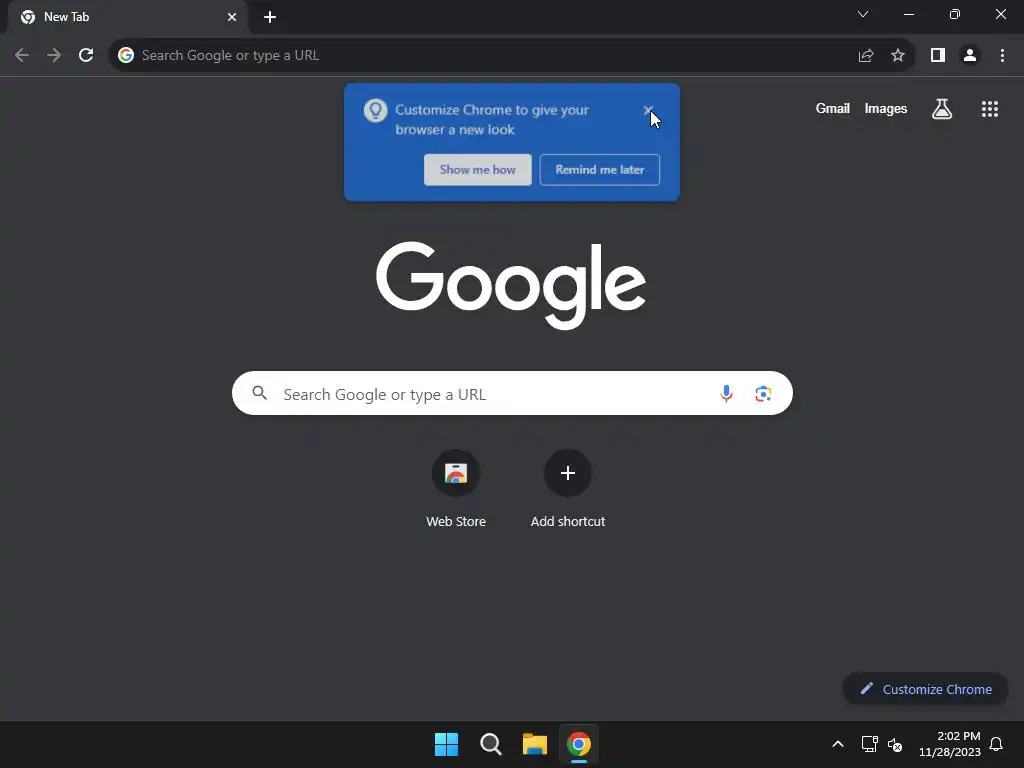Open the side panel
The width and height of the screenshot is (1024, 768).
click(x=938, y=56)
